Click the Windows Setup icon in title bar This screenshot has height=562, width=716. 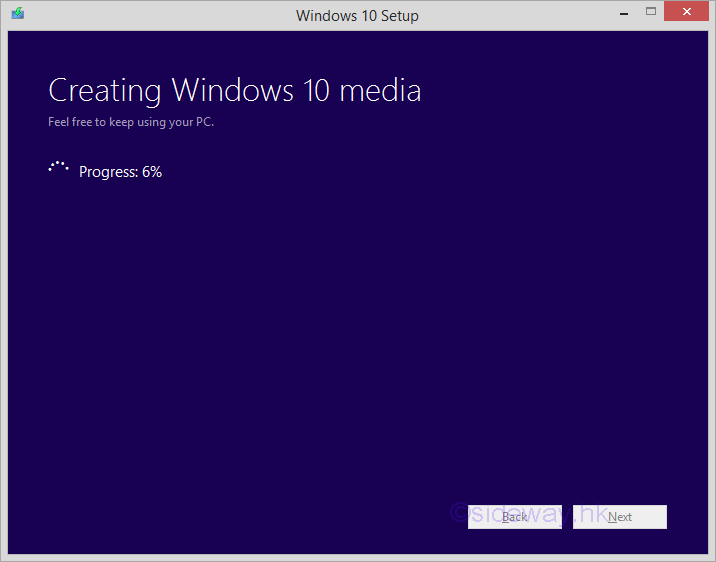coord(17,14)
